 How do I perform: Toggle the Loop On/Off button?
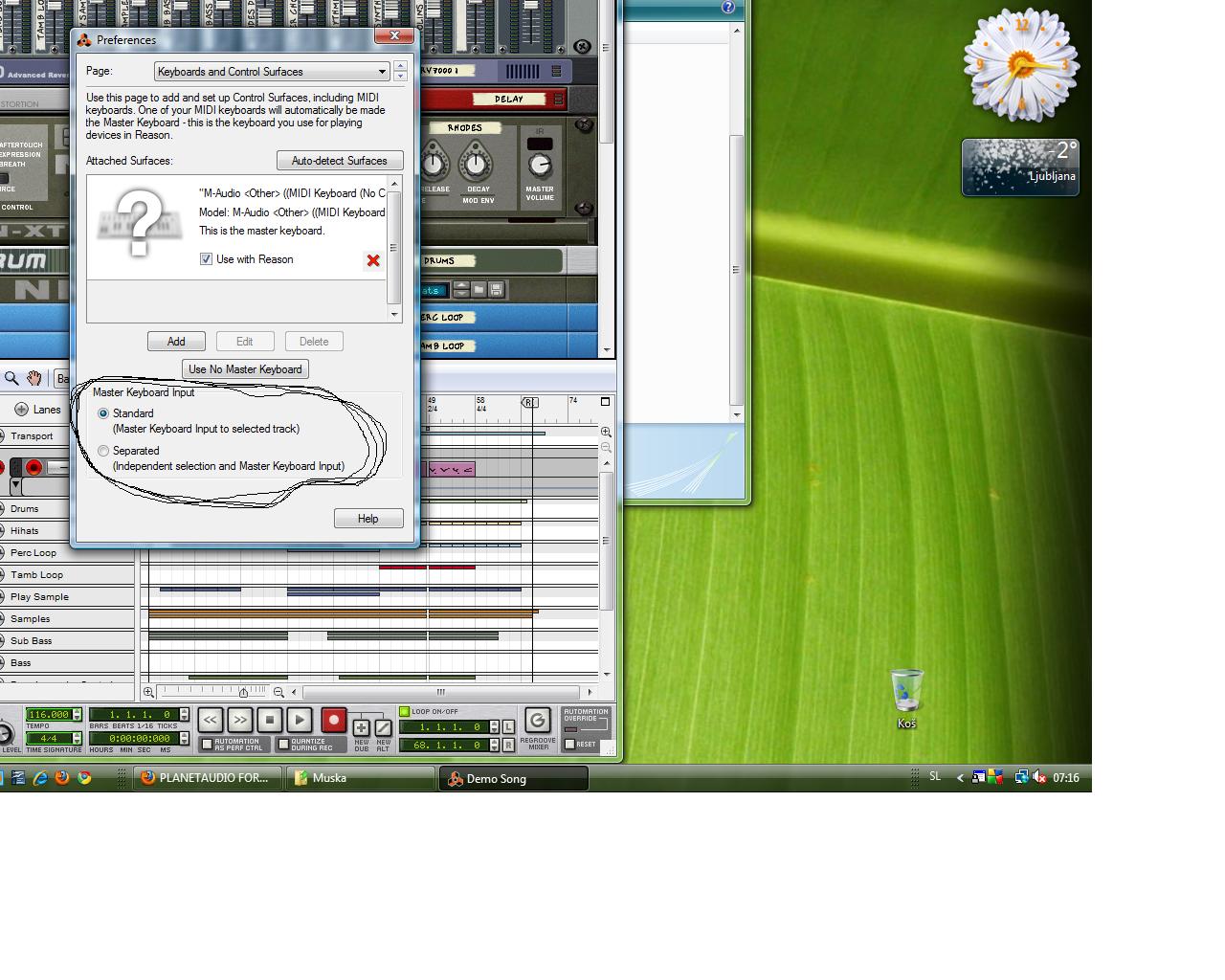405,711
